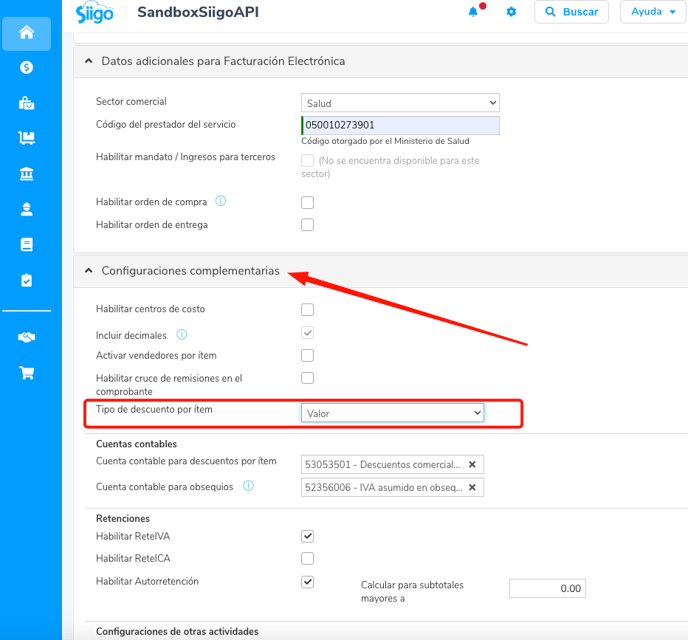Enable the Habilitar orden de compra checkbox
688x640 pixels.
pyautogui.click(x=308, y=202)
